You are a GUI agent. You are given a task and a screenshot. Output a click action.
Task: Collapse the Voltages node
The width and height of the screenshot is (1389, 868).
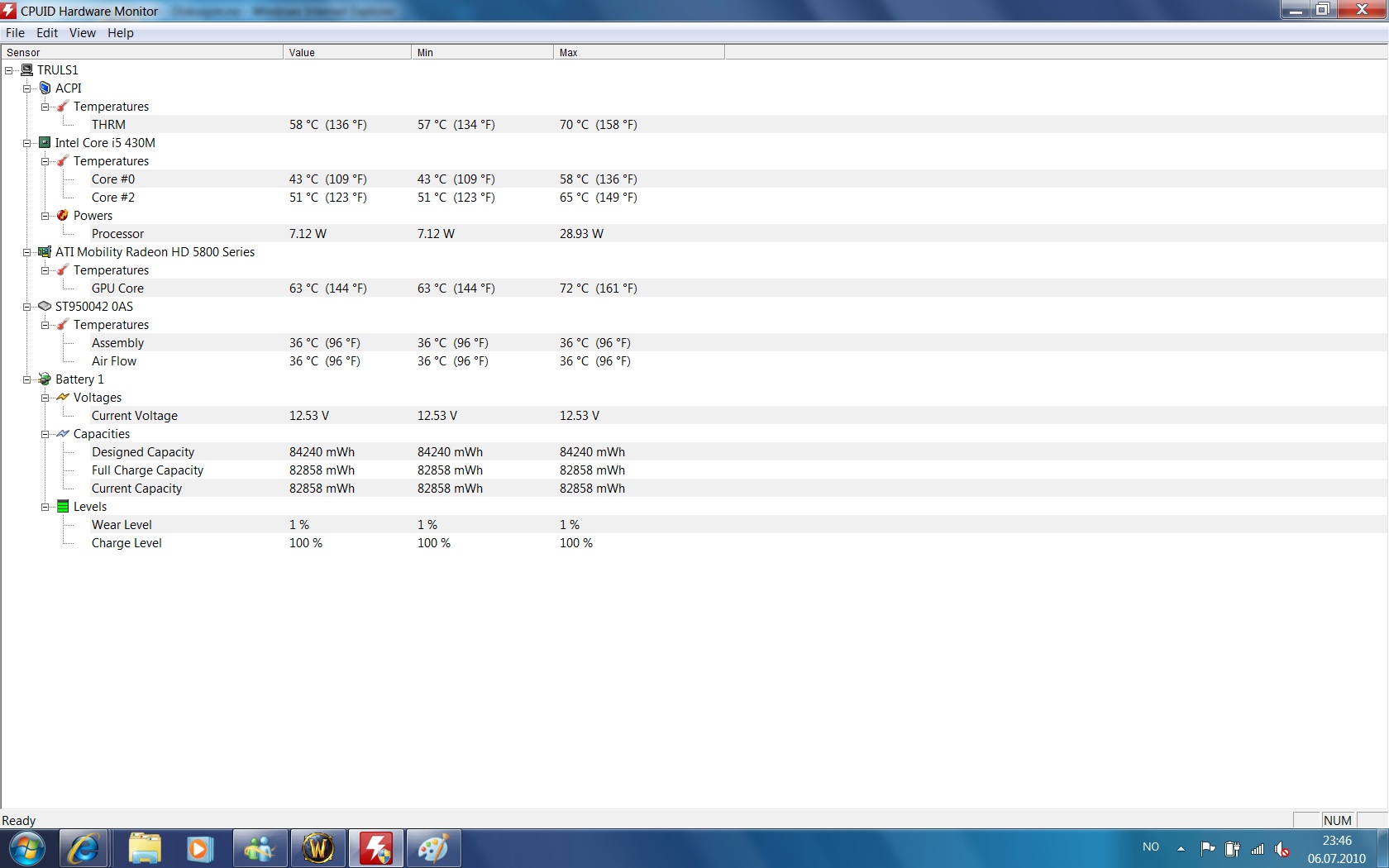[x=45, y=398]
